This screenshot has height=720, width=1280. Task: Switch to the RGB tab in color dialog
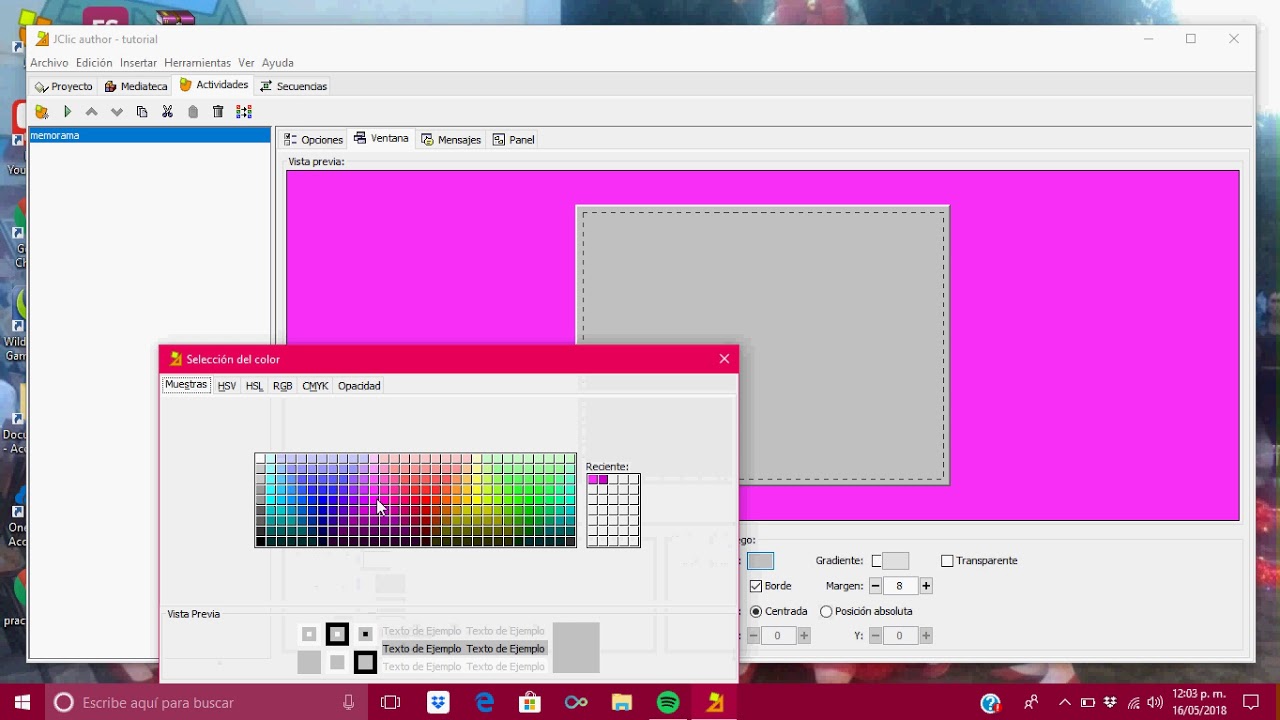283,386
